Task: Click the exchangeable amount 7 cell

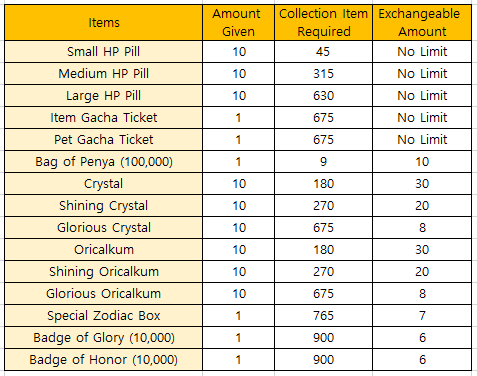Action: click(422, 316)
